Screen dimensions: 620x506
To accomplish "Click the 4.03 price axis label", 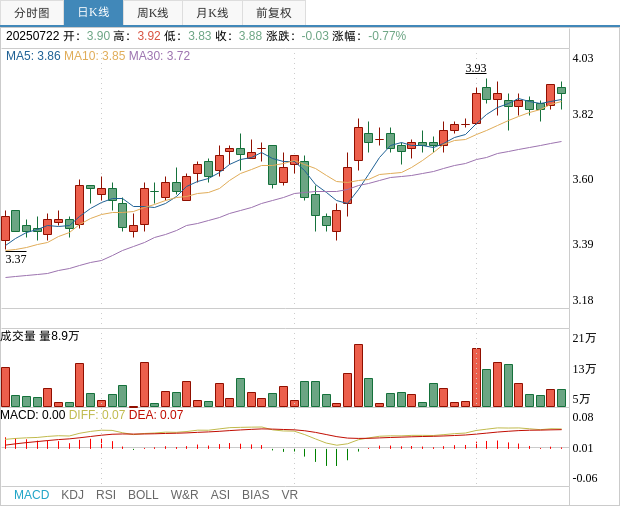I will pyautogui.click(x=583, y=59).
